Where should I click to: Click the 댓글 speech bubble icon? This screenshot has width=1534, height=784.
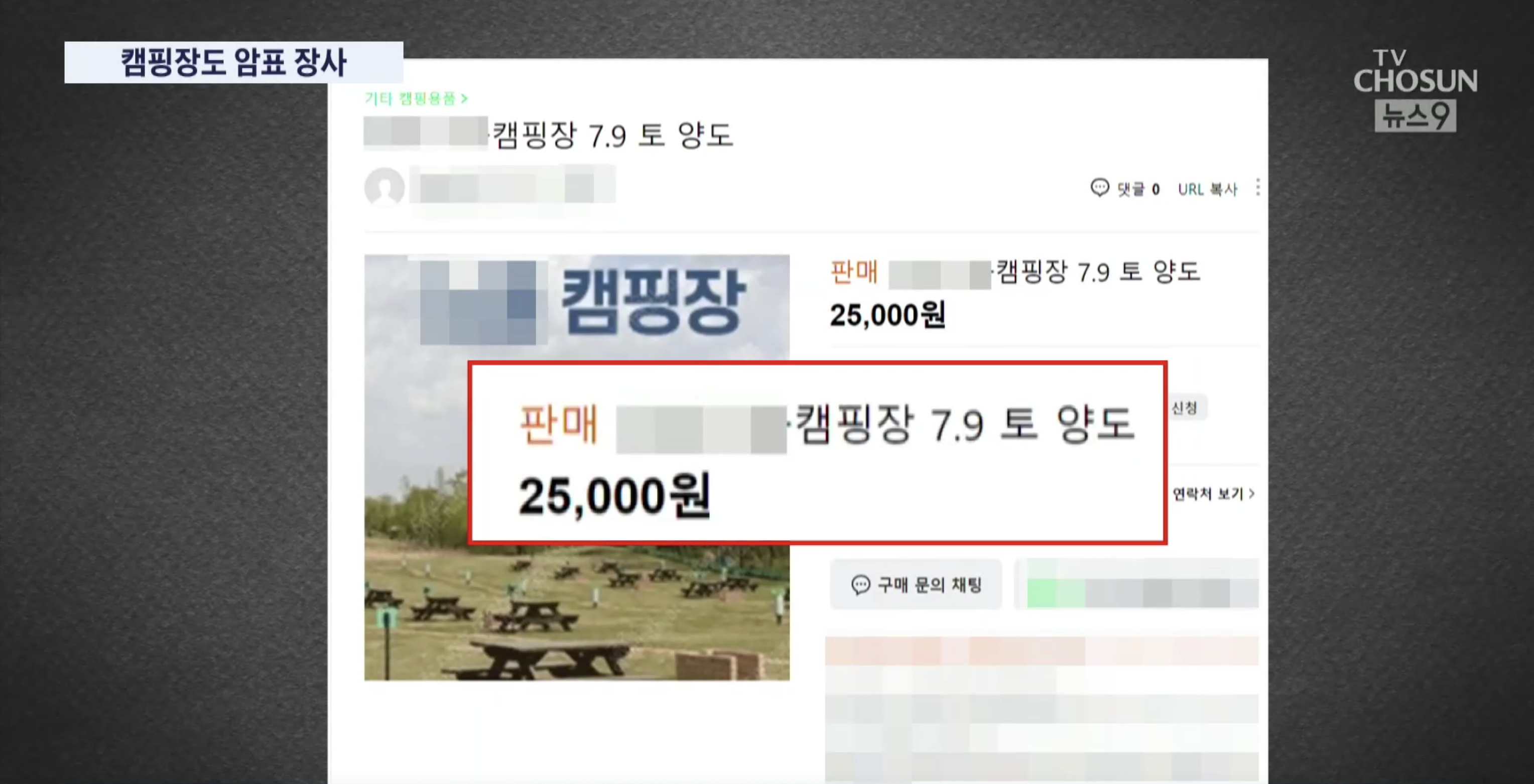[1099, 188]
